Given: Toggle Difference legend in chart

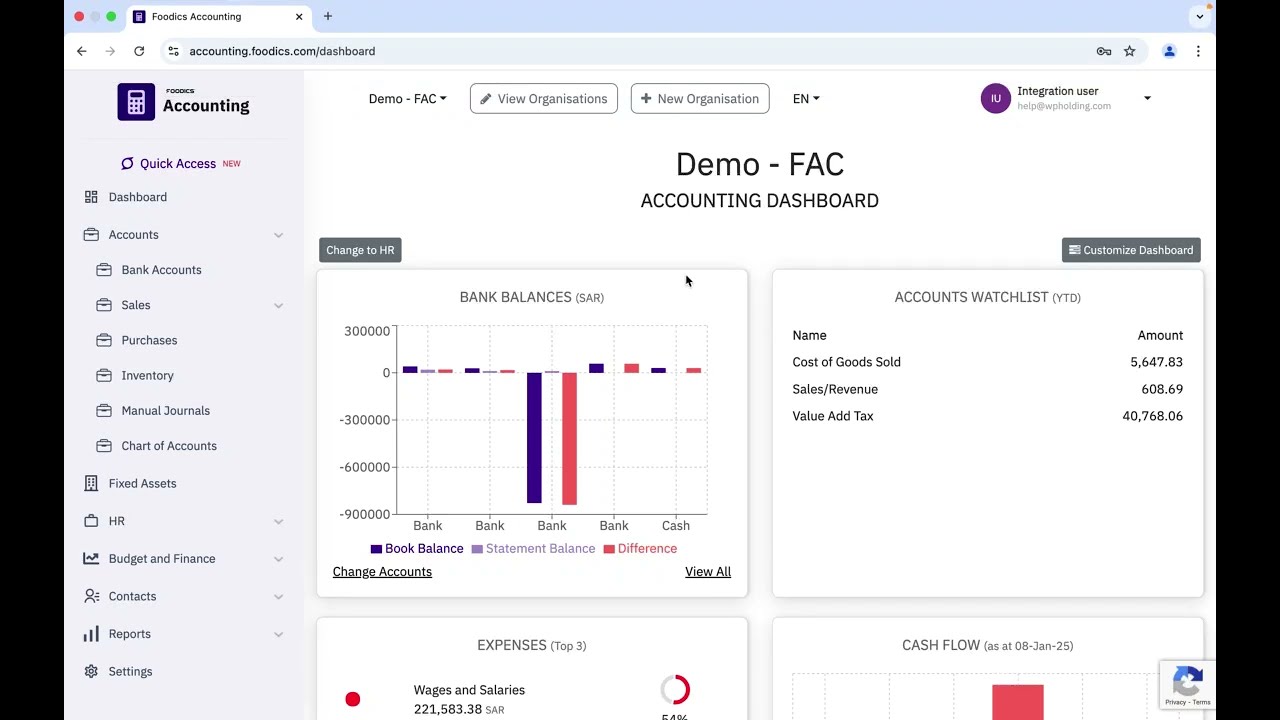Looking at the screenshot, I should point(640,549).
